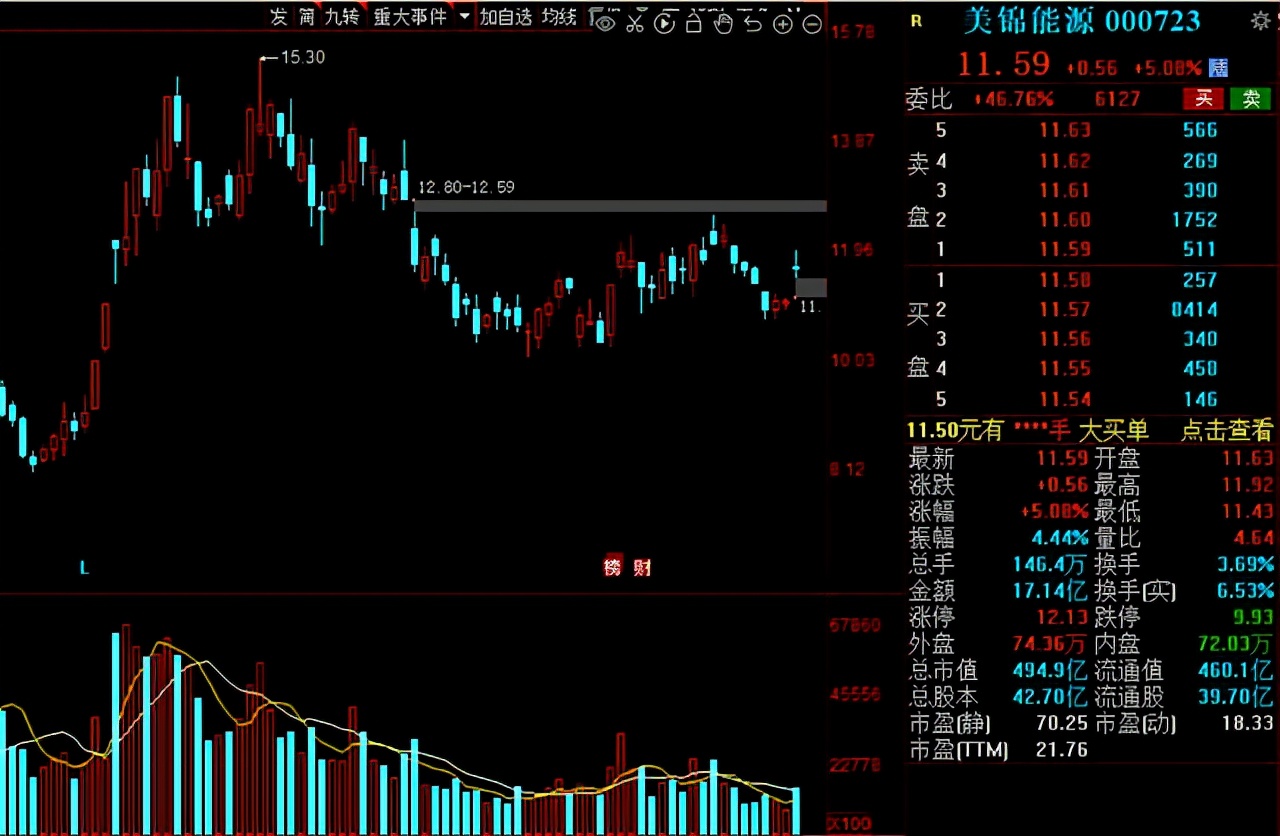
Task: Click the 量比 value 4.64
Action: 1254,538
